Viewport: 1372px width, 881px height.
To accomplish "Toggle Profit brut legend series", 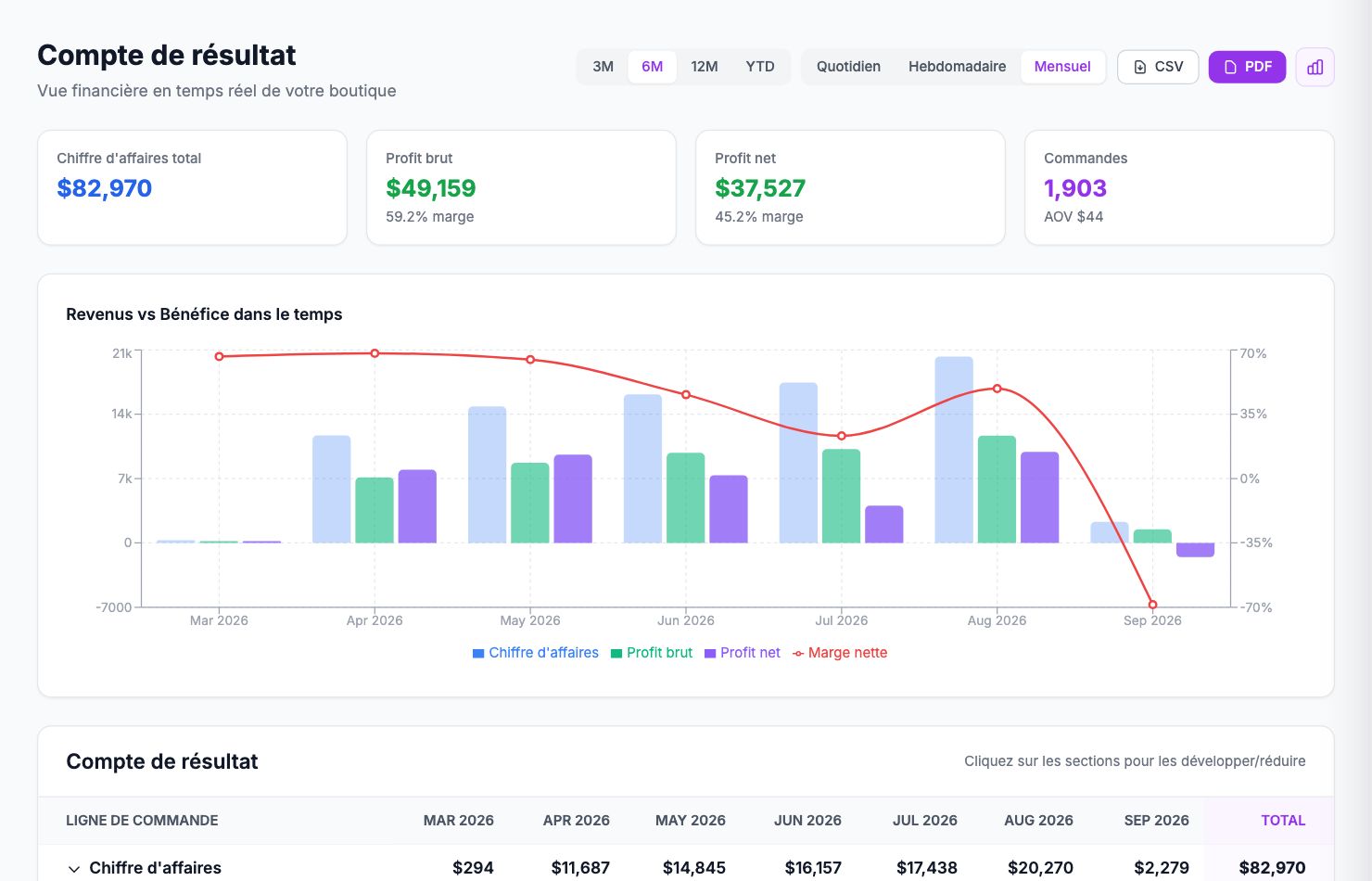I will pyautogui.click(x=652, y=653).
